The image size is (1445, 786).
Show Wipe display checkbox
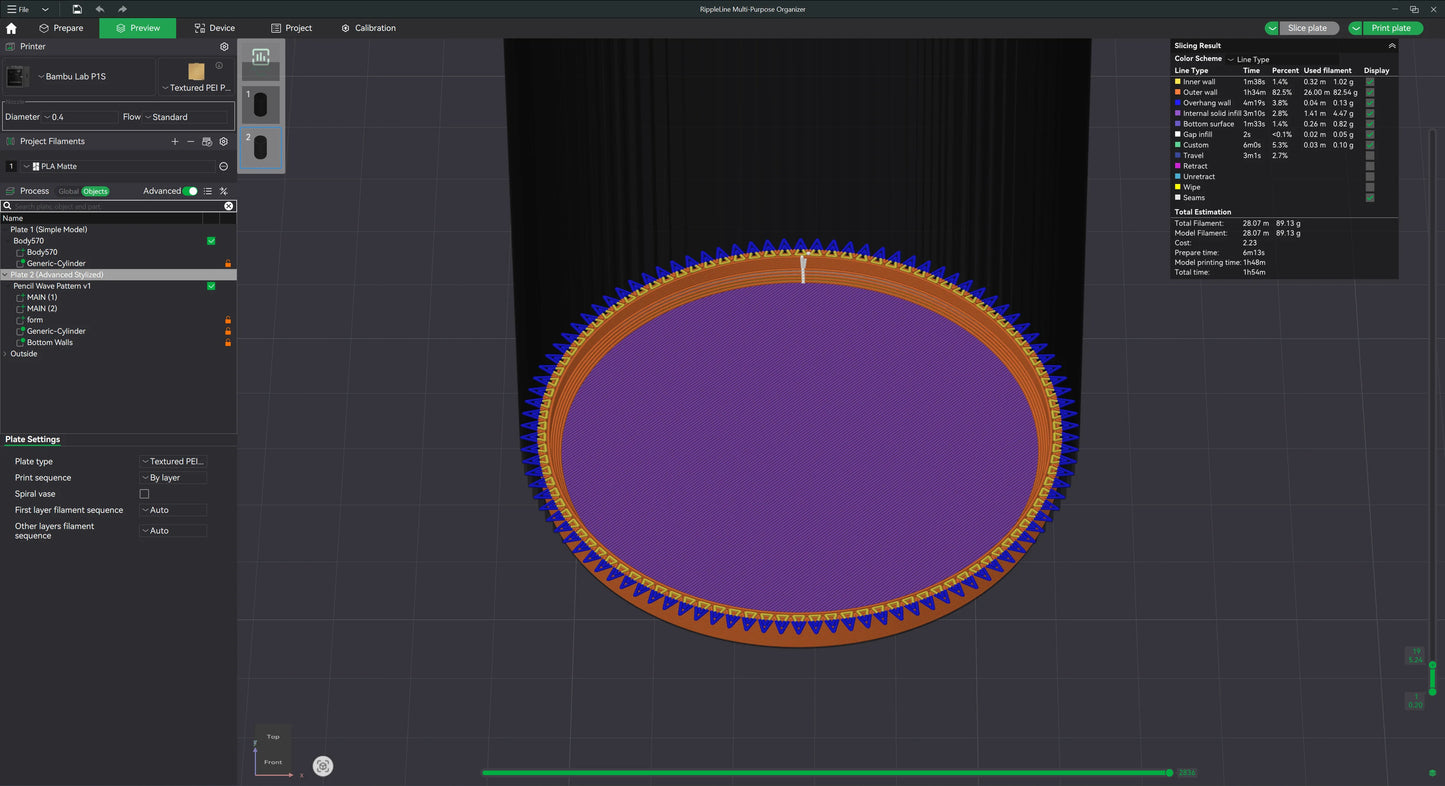pos(1370,187)
